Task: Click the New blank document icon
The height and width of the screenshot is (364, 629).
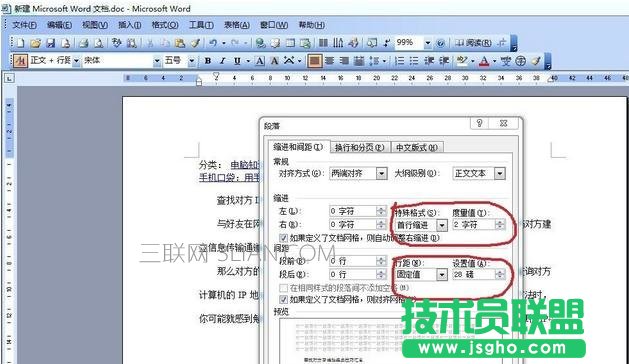Action: point(20,43)
